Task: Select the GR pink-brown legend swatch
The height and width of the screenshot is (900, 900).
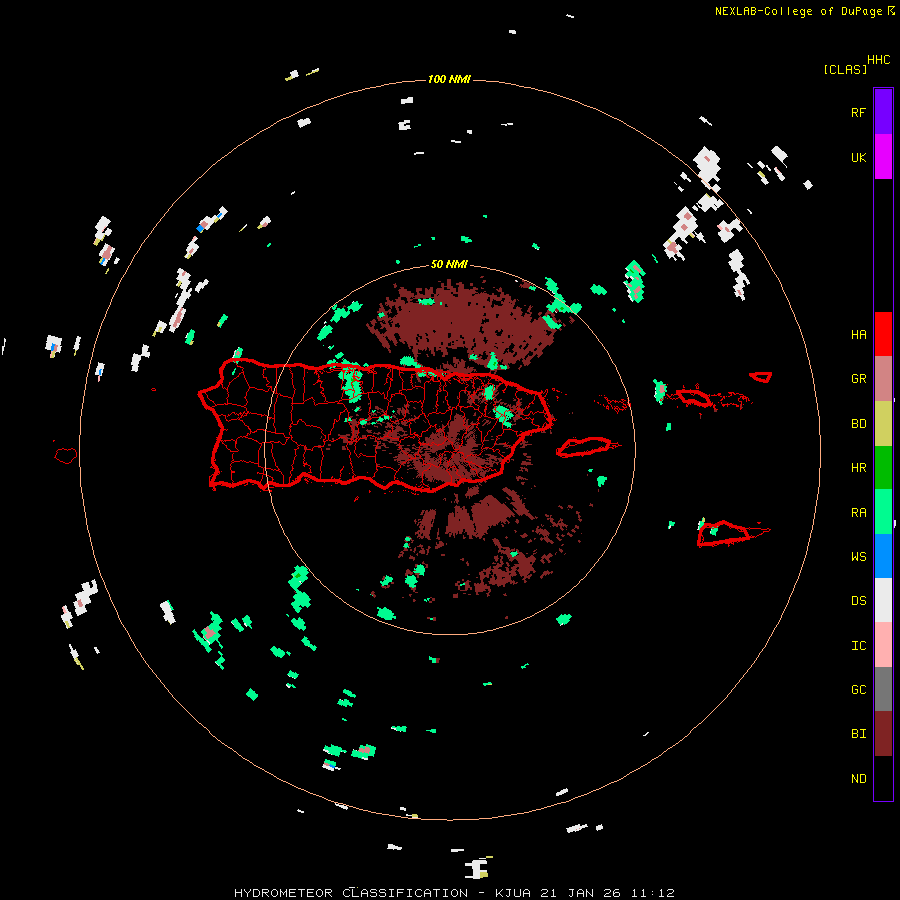Action: click(x=883, y=378)
